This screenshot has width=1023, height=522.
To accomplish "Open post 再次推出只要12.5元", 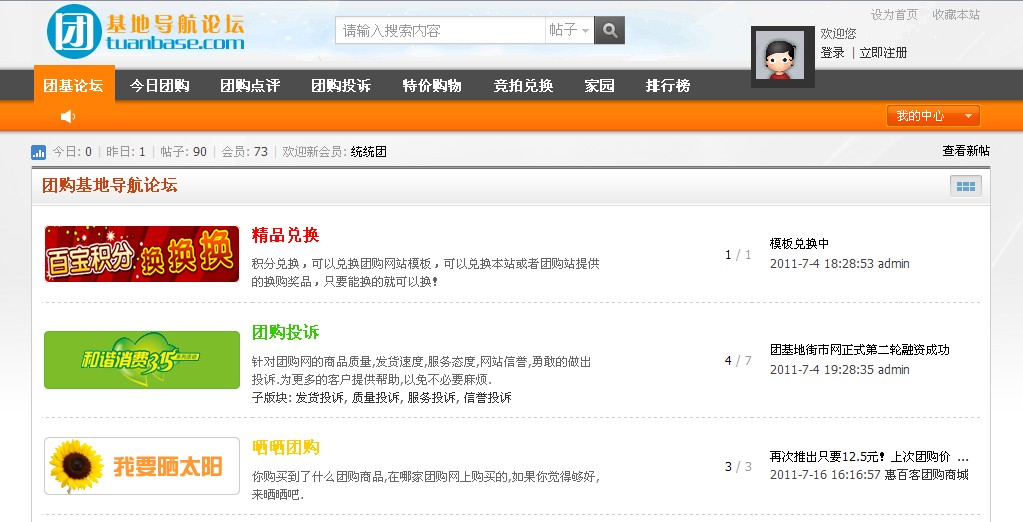I will 869,456.
